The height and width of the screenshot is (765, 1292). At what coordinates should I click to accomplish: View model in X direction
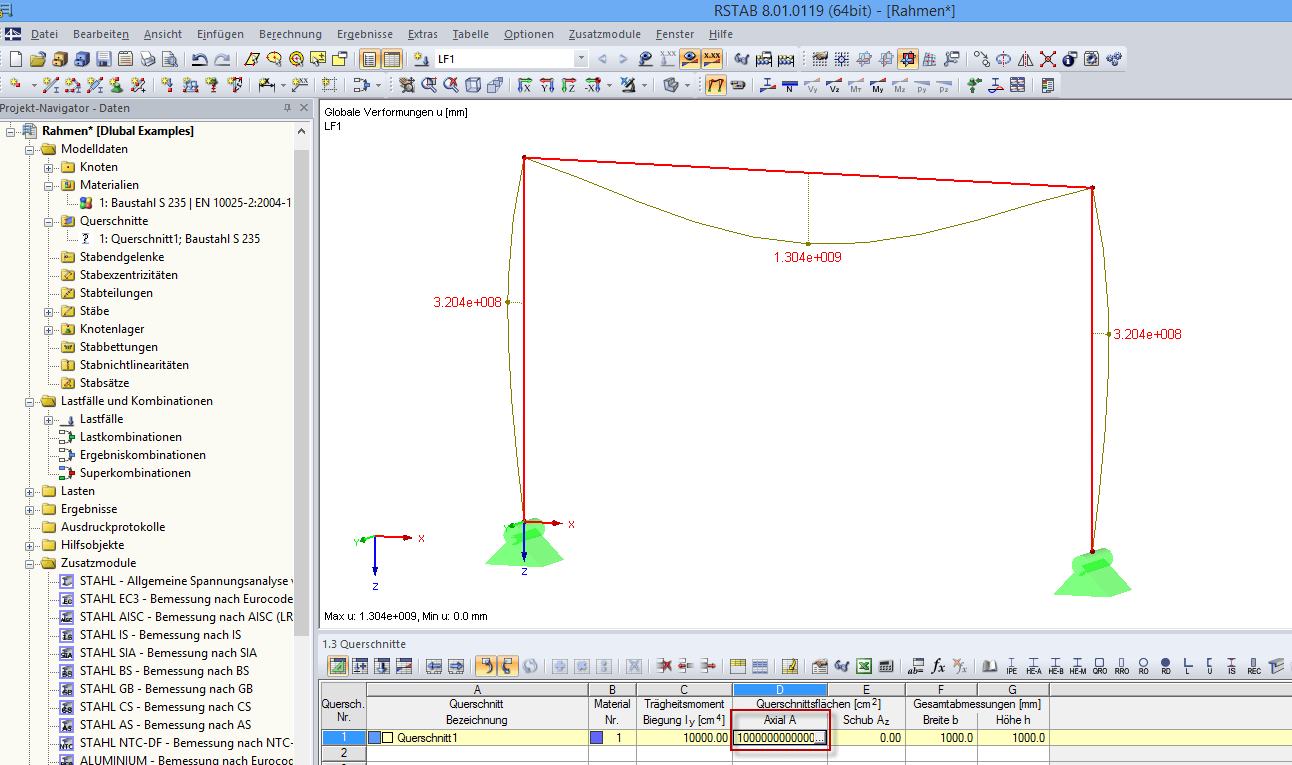(525, 86)
